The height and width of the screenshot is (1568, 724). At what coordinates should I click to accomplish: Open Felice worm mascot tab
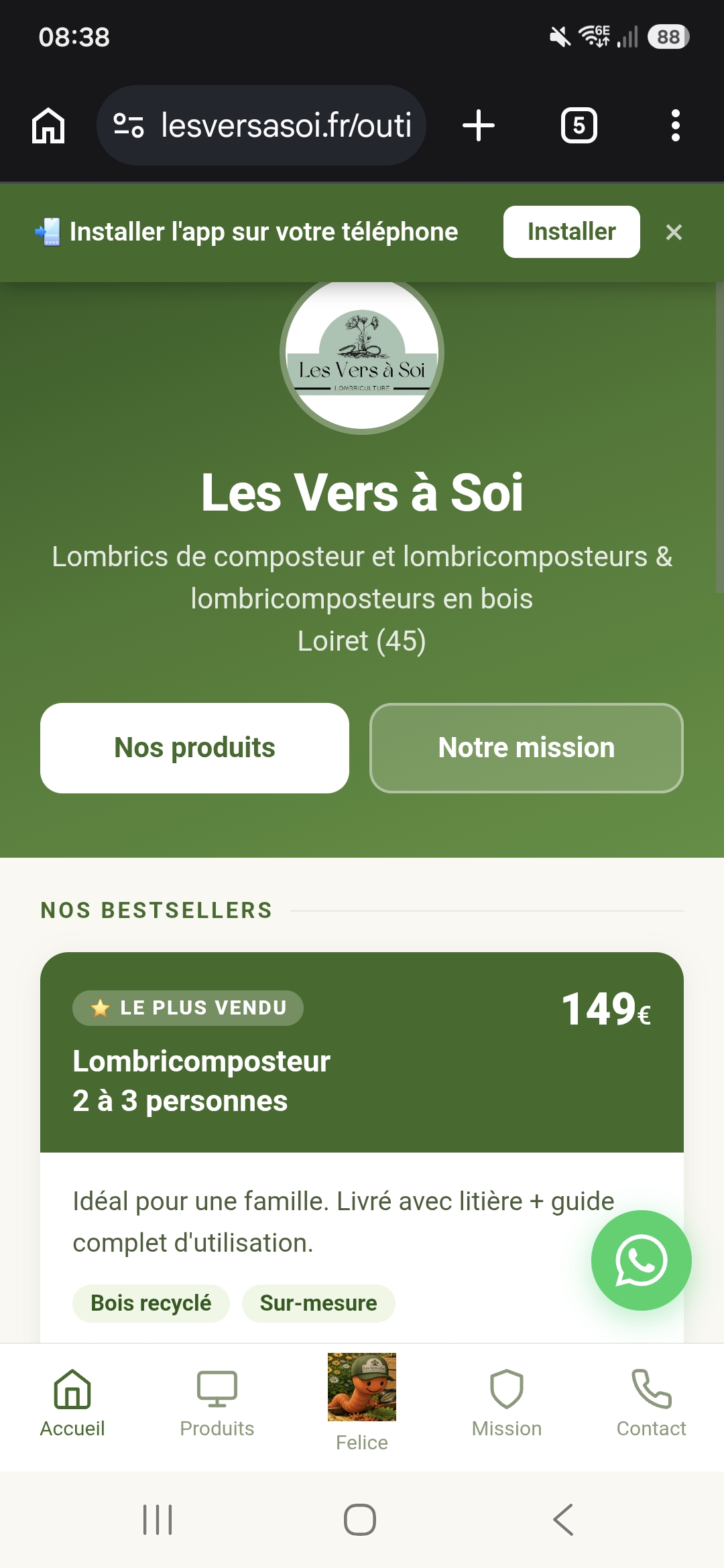(x=362, y=1403)
